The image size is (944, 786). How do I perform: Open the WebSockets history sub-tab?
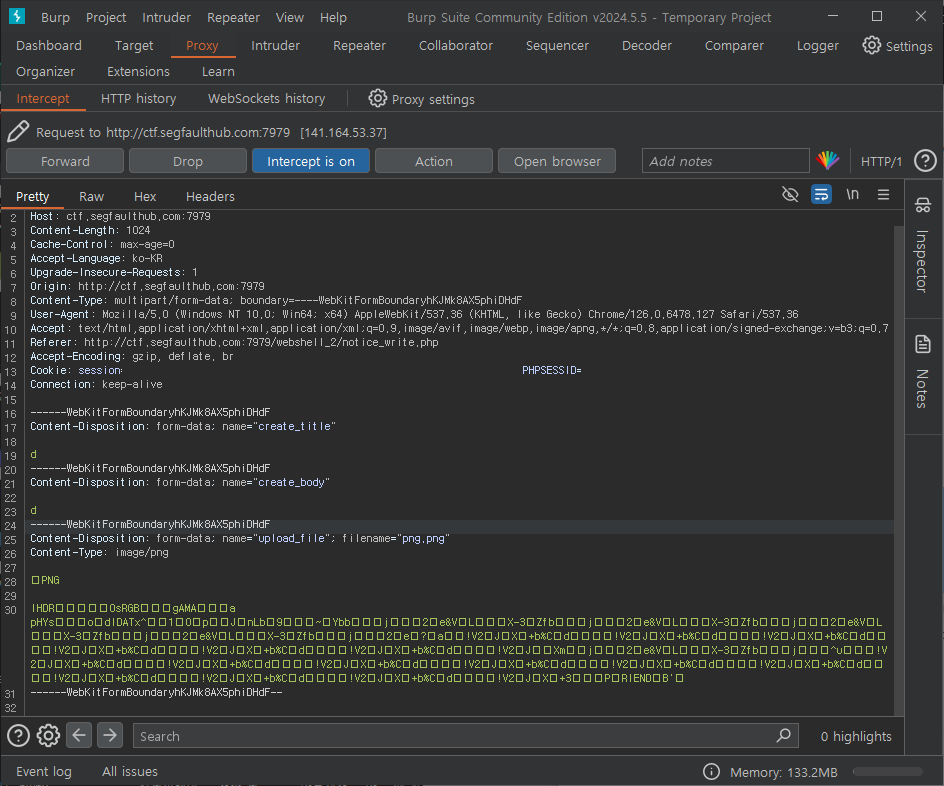pyautogui.click(x=266, y=98)
